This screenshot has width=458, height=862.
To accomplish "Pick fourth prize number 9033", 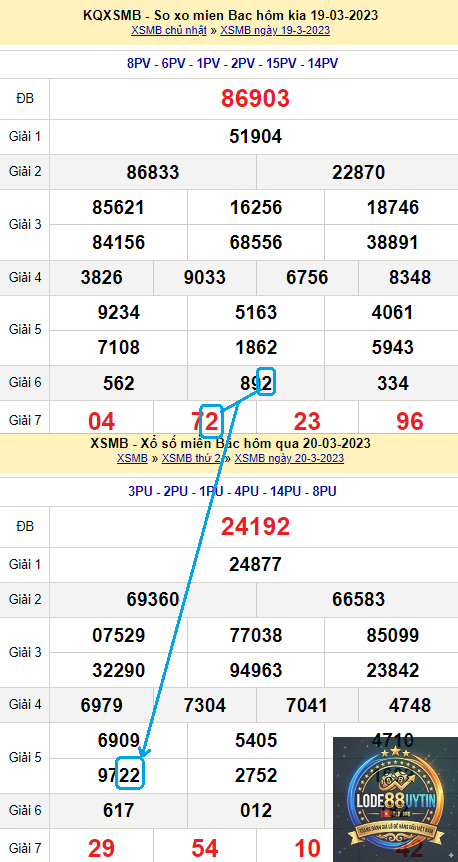I will pyautogui.click(x=205, y=277).
